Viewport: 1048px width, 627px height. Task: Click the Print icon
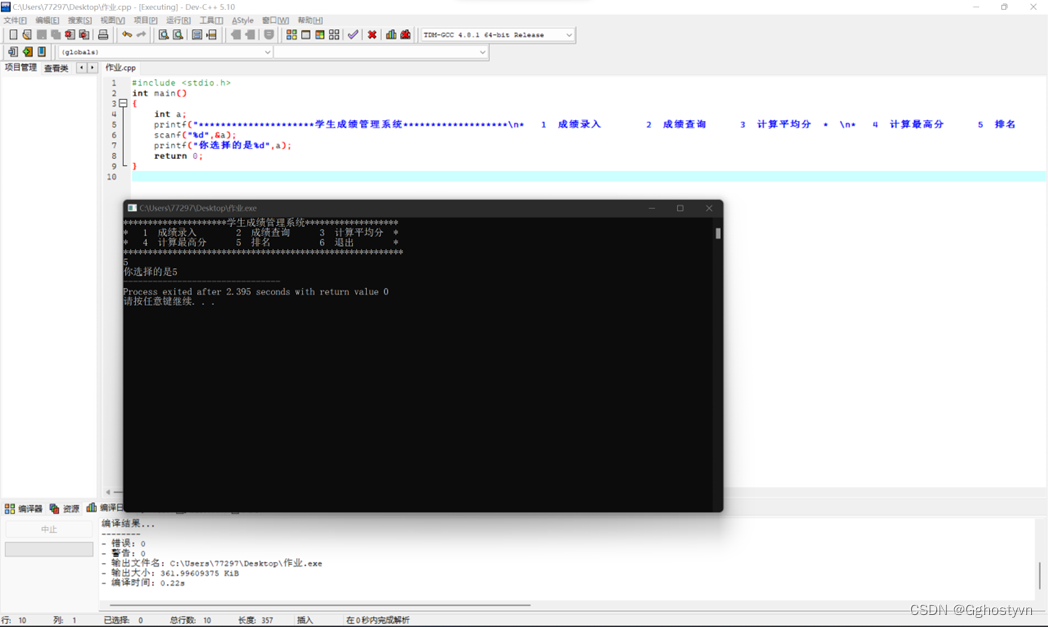coord(103,35)
